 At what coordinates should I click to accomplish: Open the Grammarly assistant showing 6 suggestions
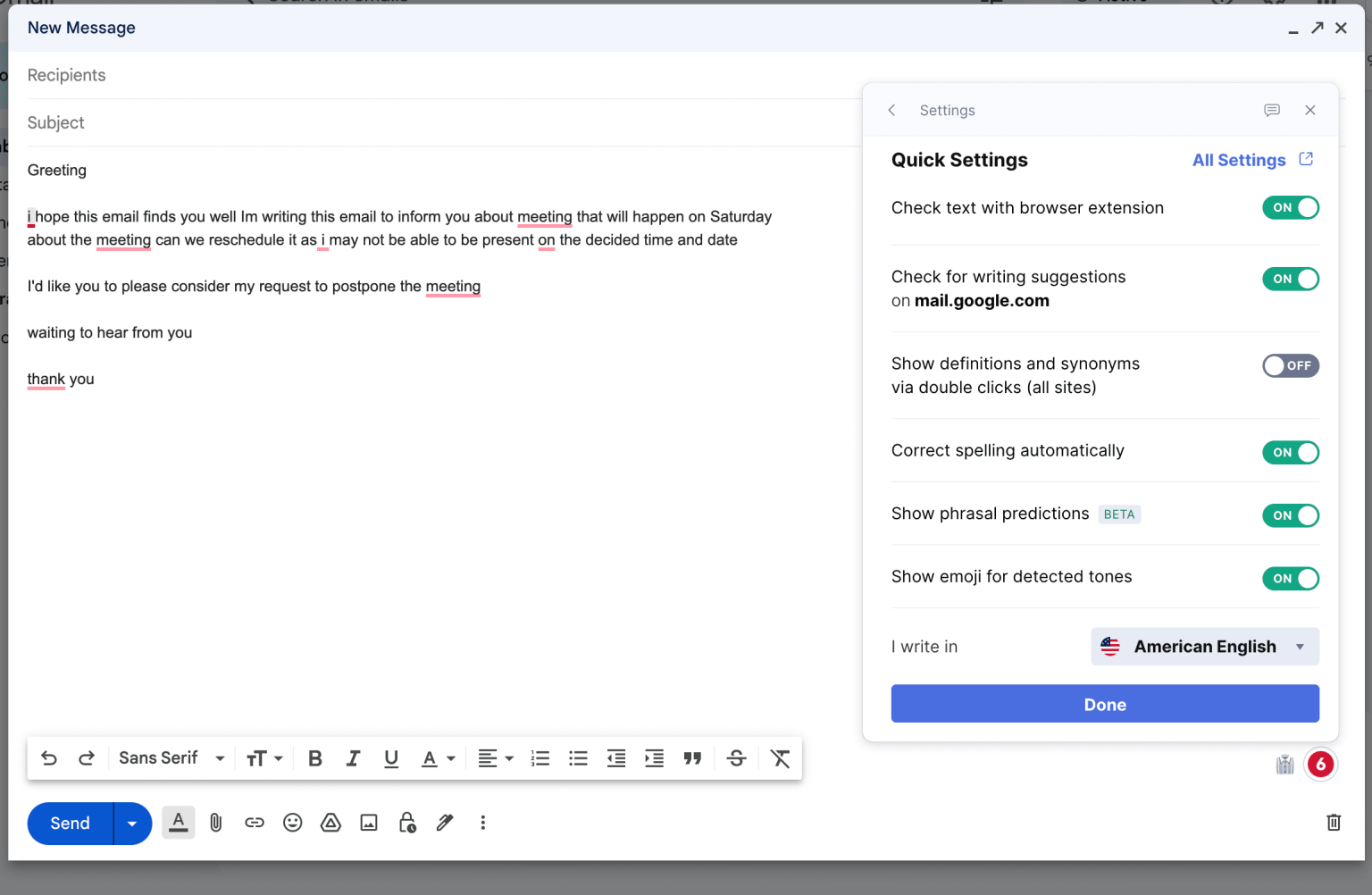click(x=1320, y=764)
